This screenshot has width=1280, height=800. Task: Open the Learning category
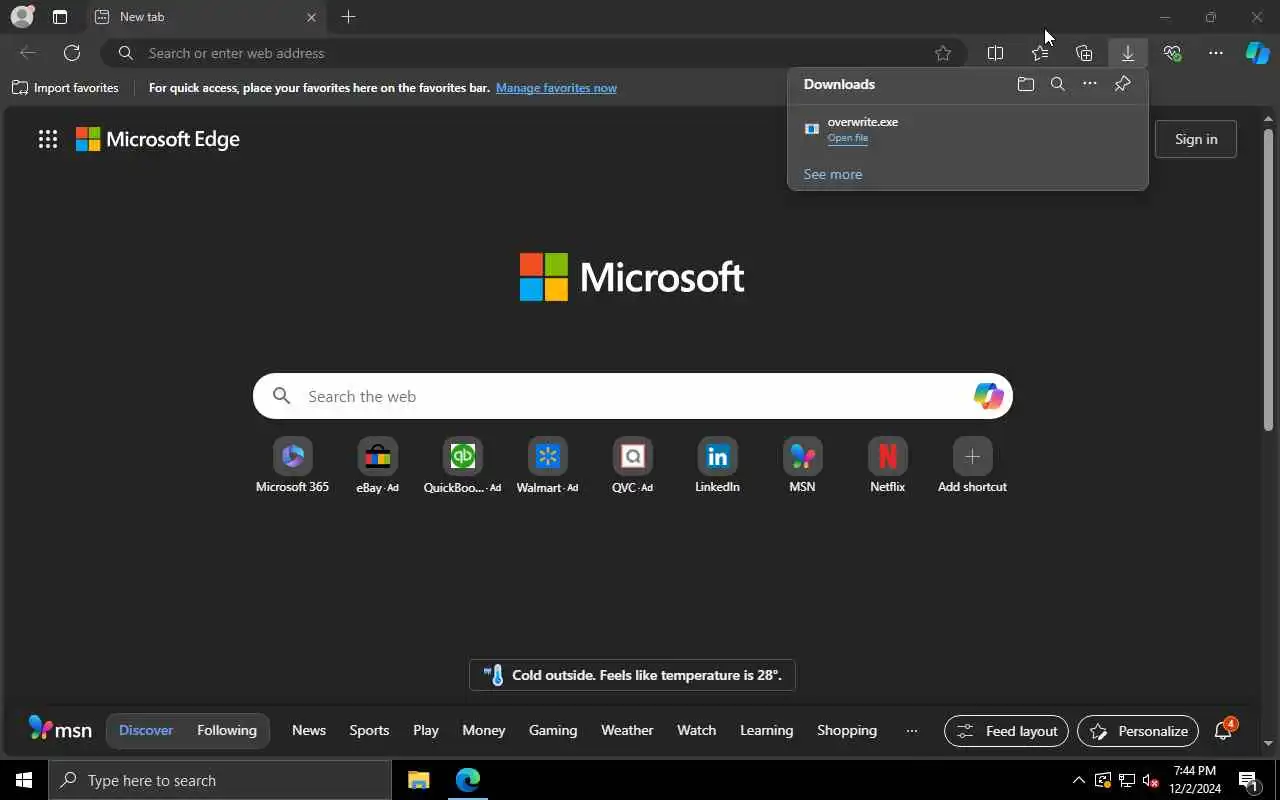(x=767, y=730)
